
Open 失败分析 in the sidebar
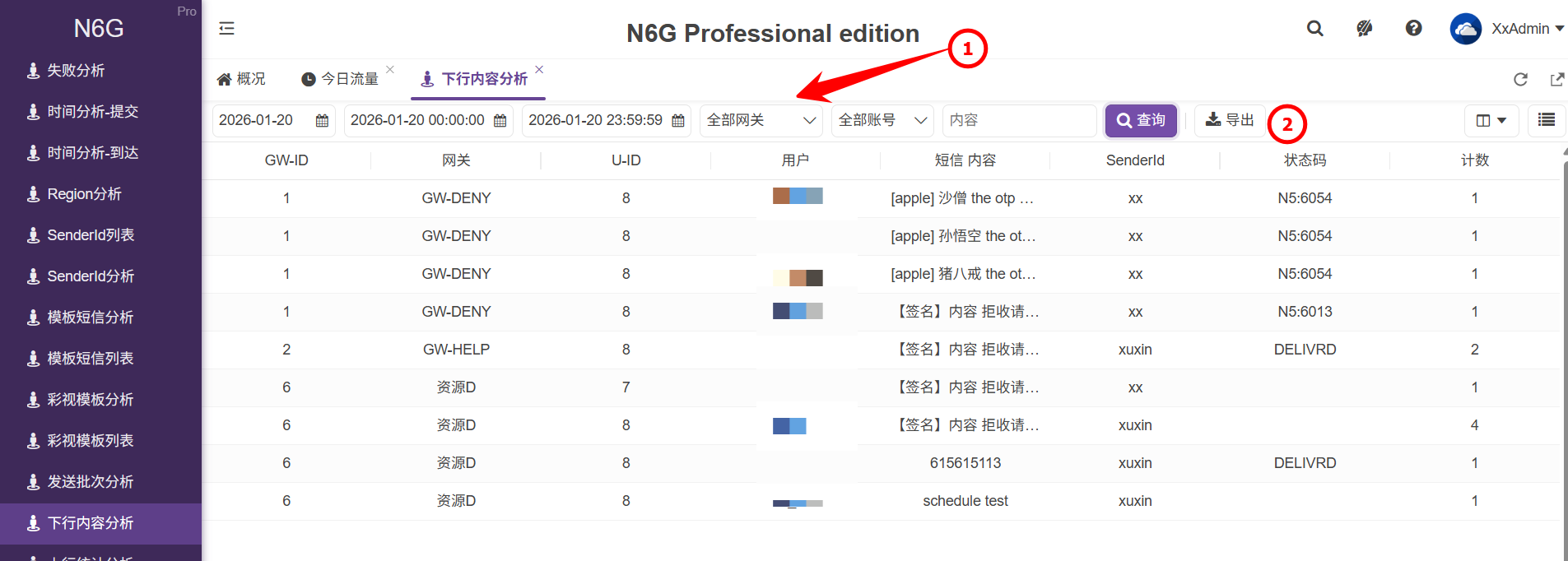pyautogui.click(x=76, y=71)
